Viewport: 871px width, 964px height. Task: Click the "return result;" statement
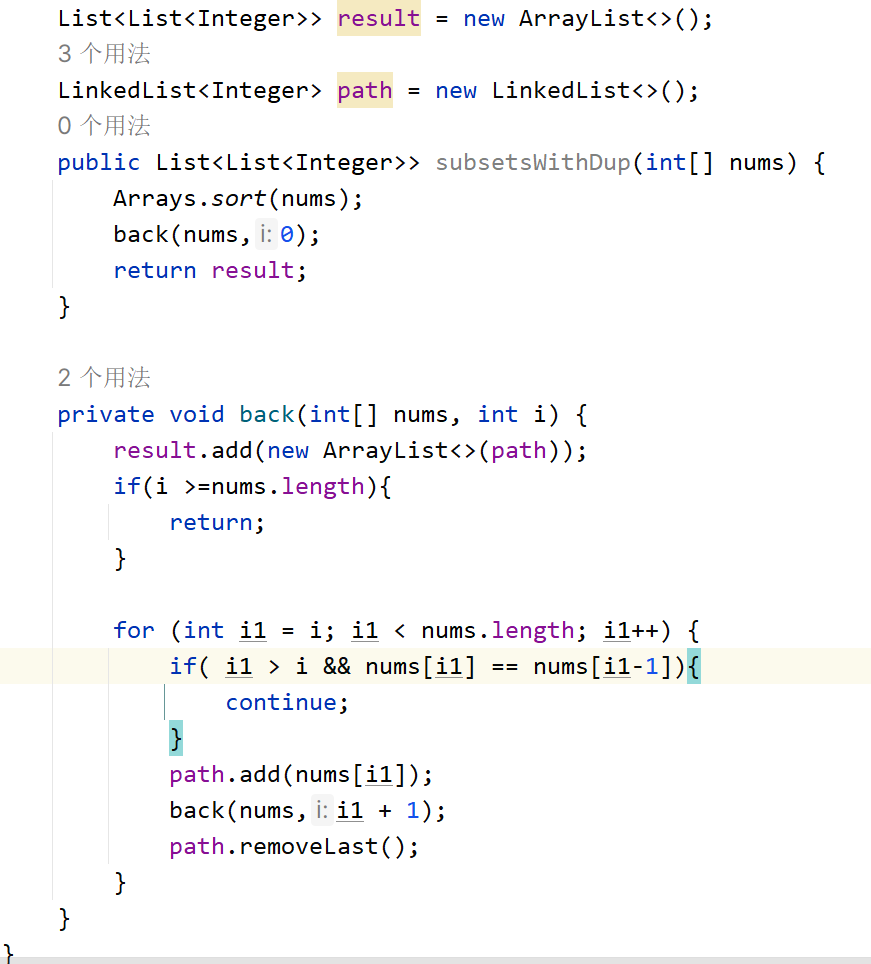(210, 271)
